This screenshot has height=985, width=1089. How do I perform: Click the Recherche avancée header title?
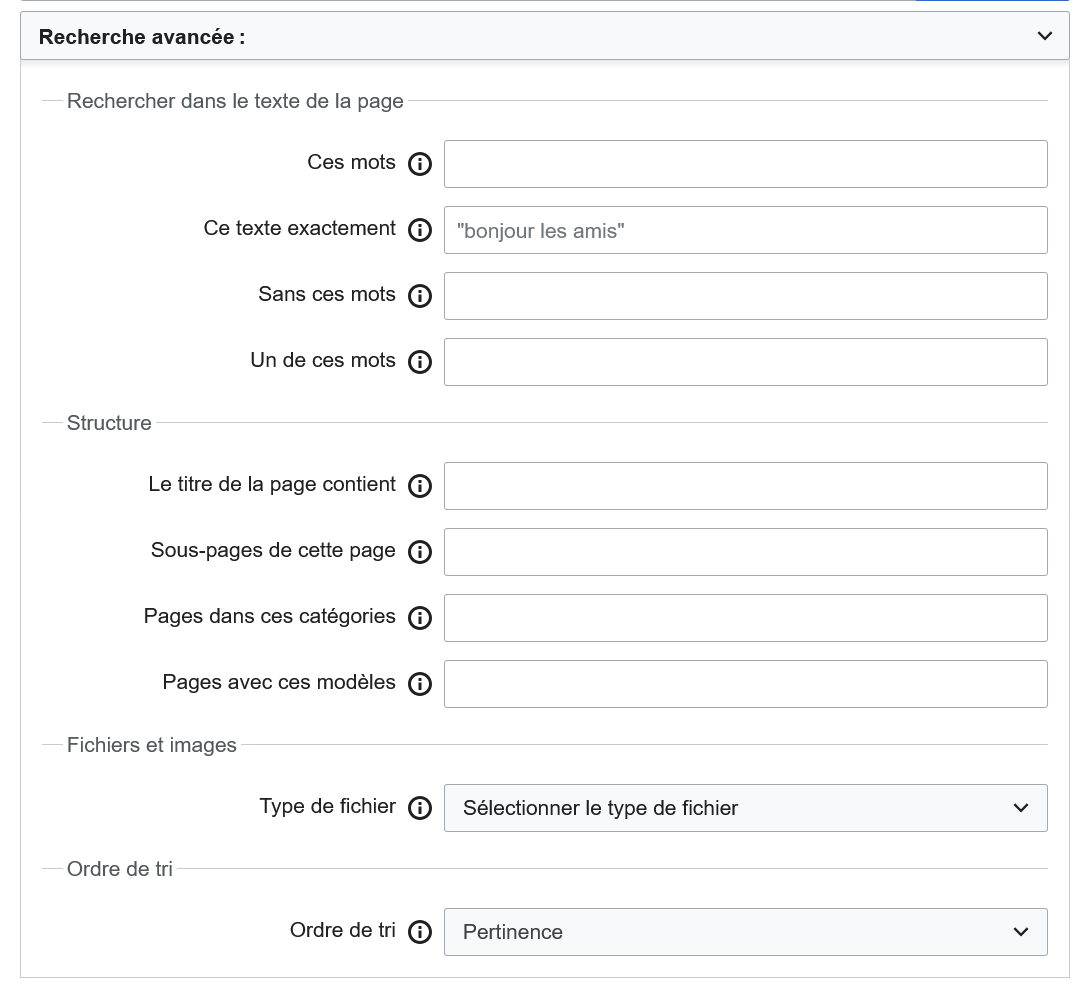point(142,37)
